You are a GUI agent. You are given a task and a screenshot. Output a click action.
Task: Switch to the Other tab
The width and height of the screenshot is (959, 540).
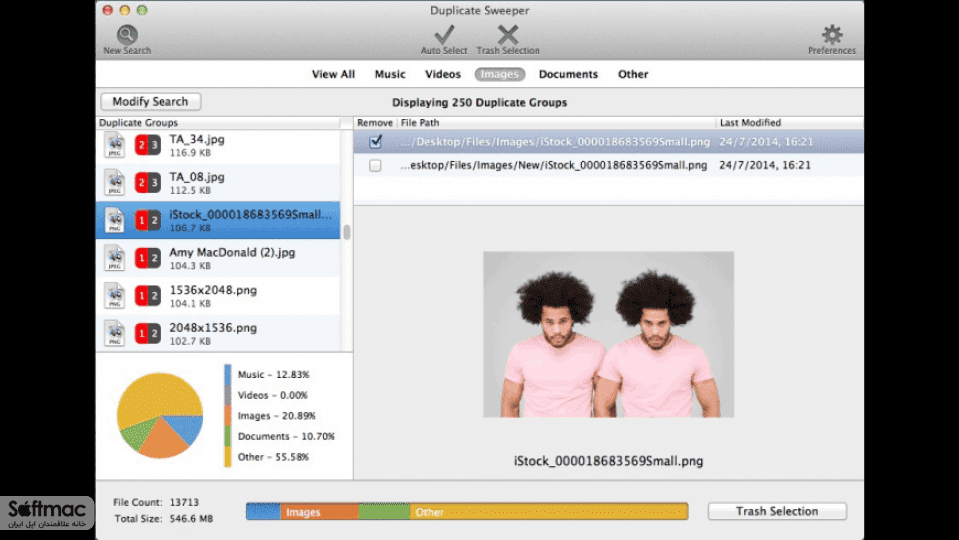tap(633, 74)
